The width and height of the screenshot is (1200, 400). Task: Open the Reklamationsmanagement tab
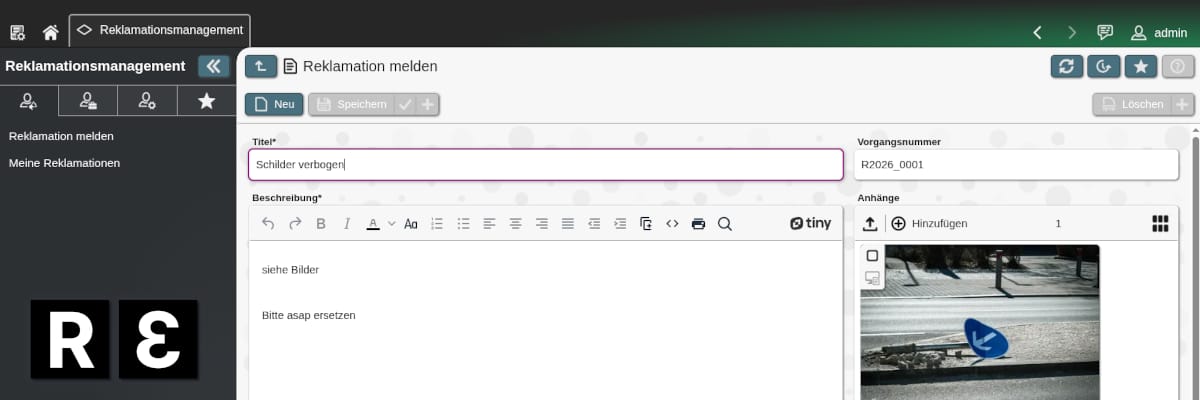tap(160, 31)
